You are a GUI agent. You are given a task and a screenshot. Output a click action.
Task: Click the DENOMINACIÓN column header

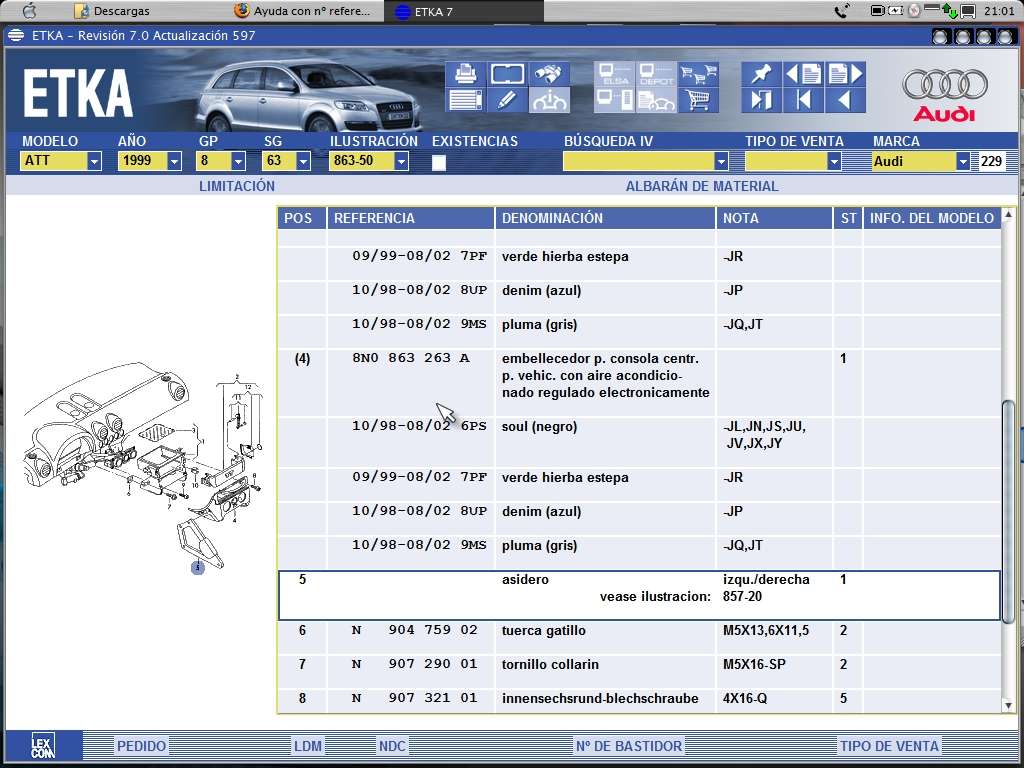pos(605,218)
